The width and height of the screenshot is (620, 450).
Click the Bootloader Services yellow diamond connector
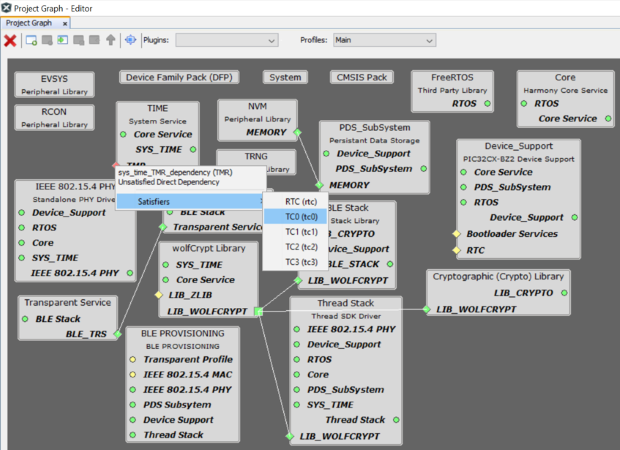(457, 234)
